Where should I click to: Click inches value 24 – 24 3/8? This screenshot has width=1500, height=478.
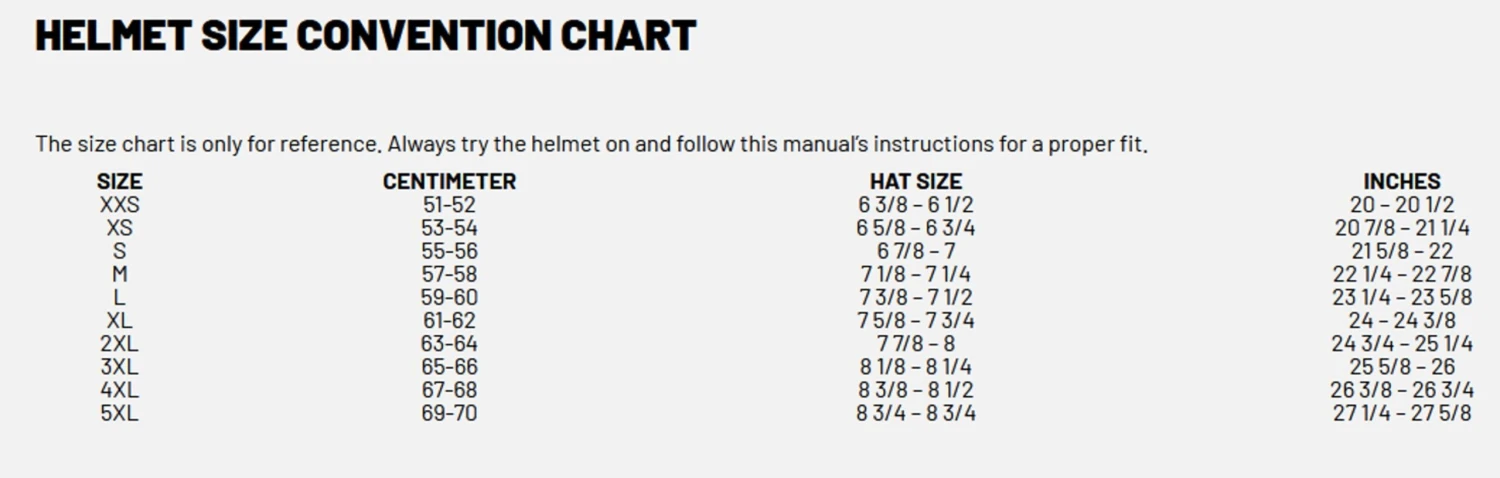1401,321
